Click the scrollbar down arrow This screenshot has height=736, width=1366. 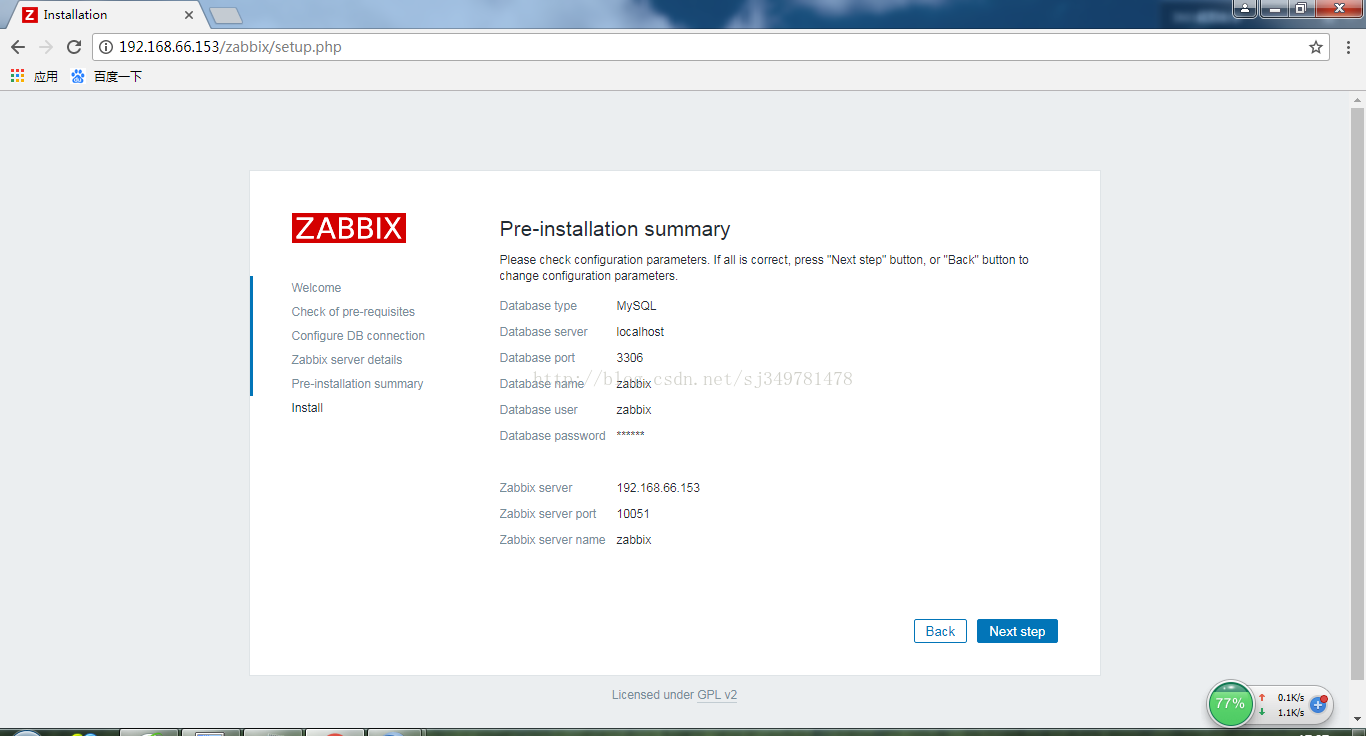pos(1358,719)
